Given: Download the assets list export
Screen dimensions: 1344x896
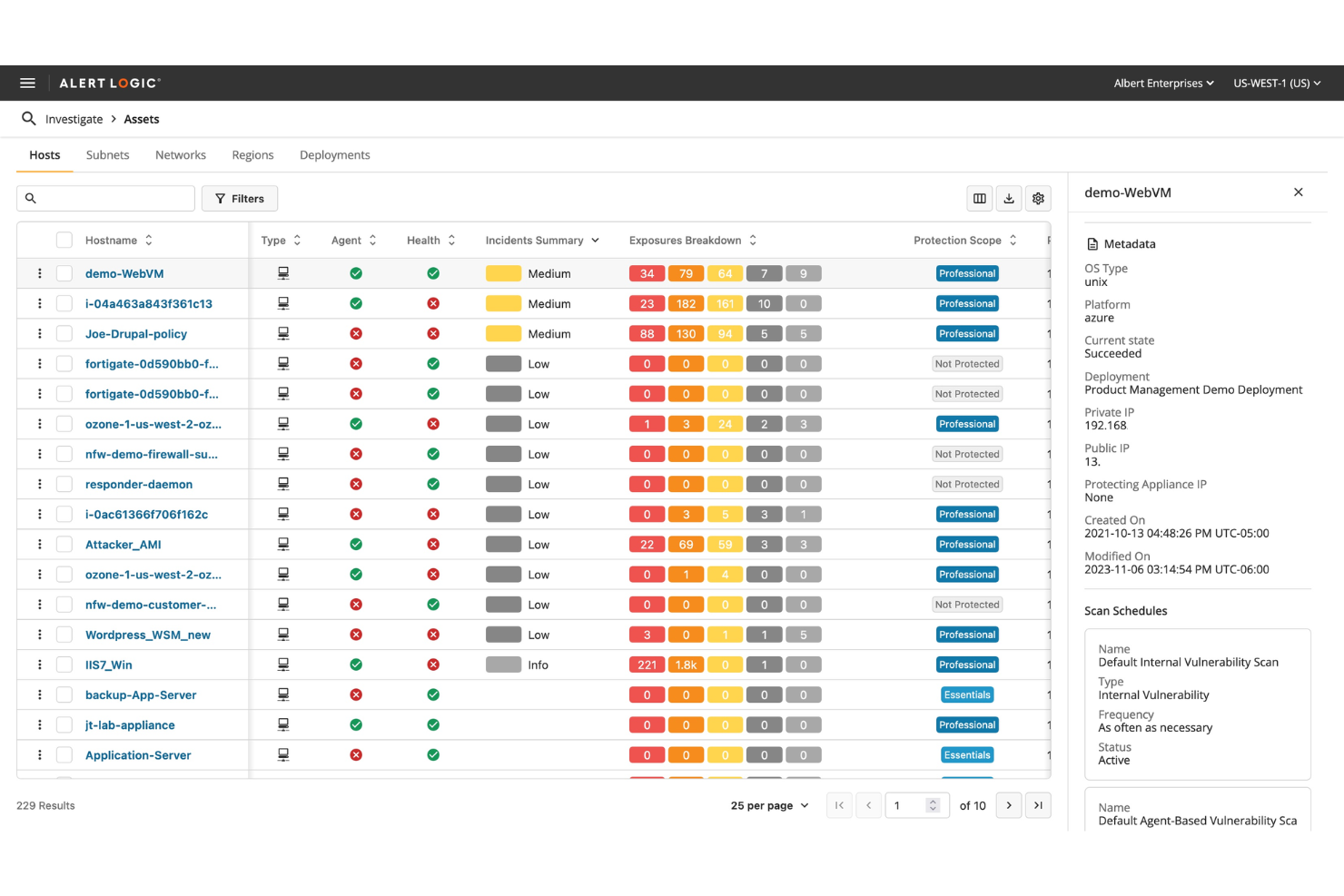Looking at the screenshot, I should coord(1008,198).
